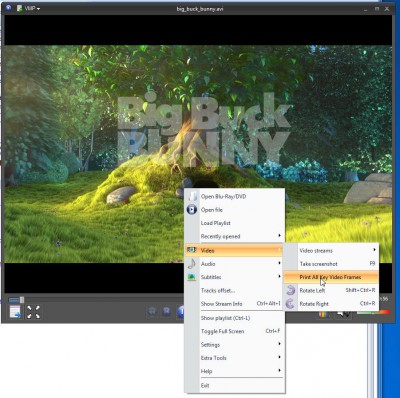
Task: Click the colored volume level bar
Action: 373,312
